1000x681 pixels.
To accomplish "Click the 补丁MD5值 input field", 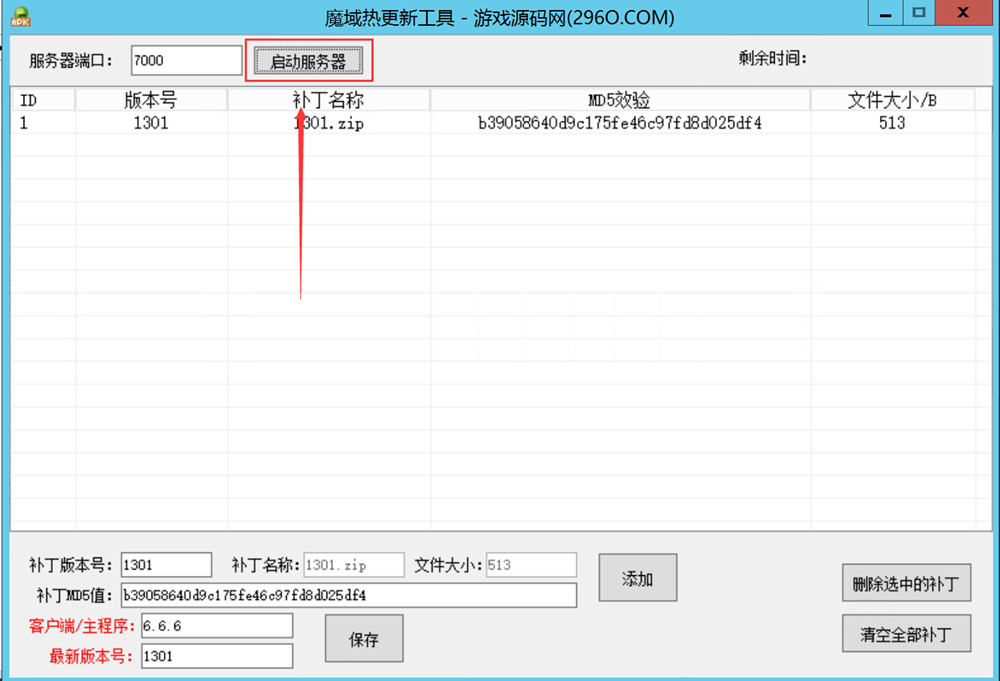I will 348,595.
